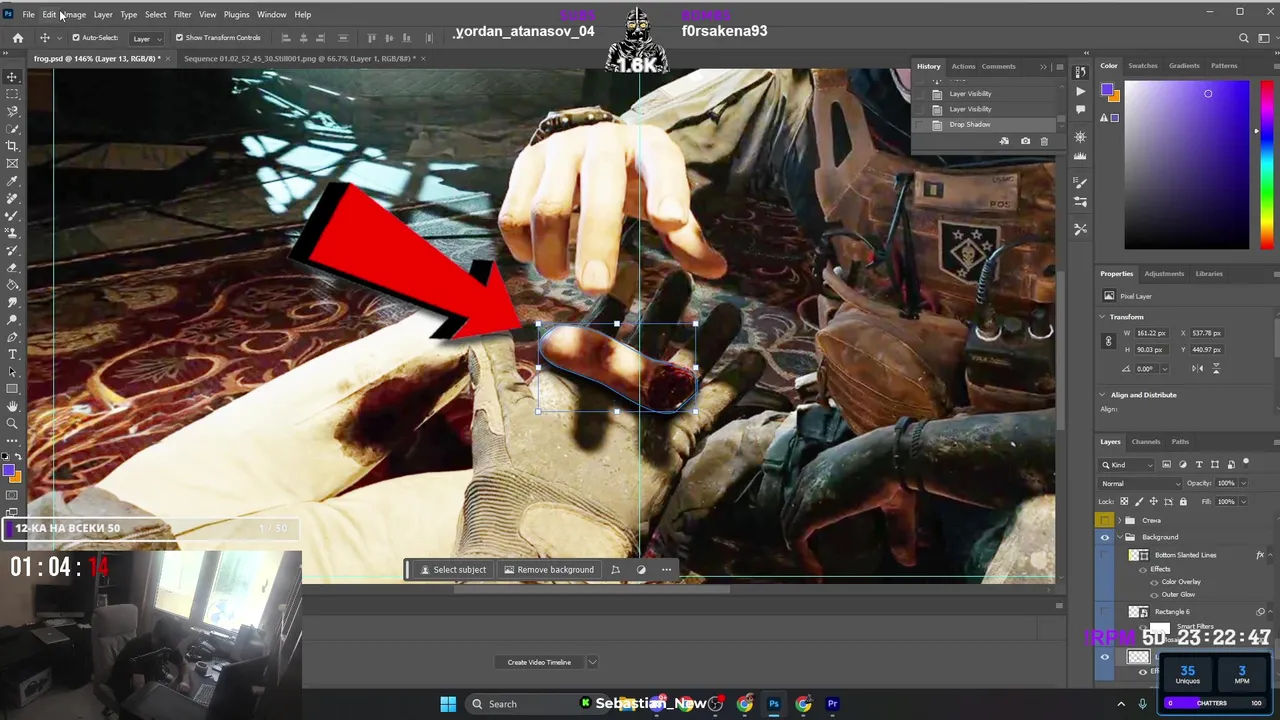Click the Home icon in options bar
This screenshot has height=720, width=1280.
click(x=18, y=38)
